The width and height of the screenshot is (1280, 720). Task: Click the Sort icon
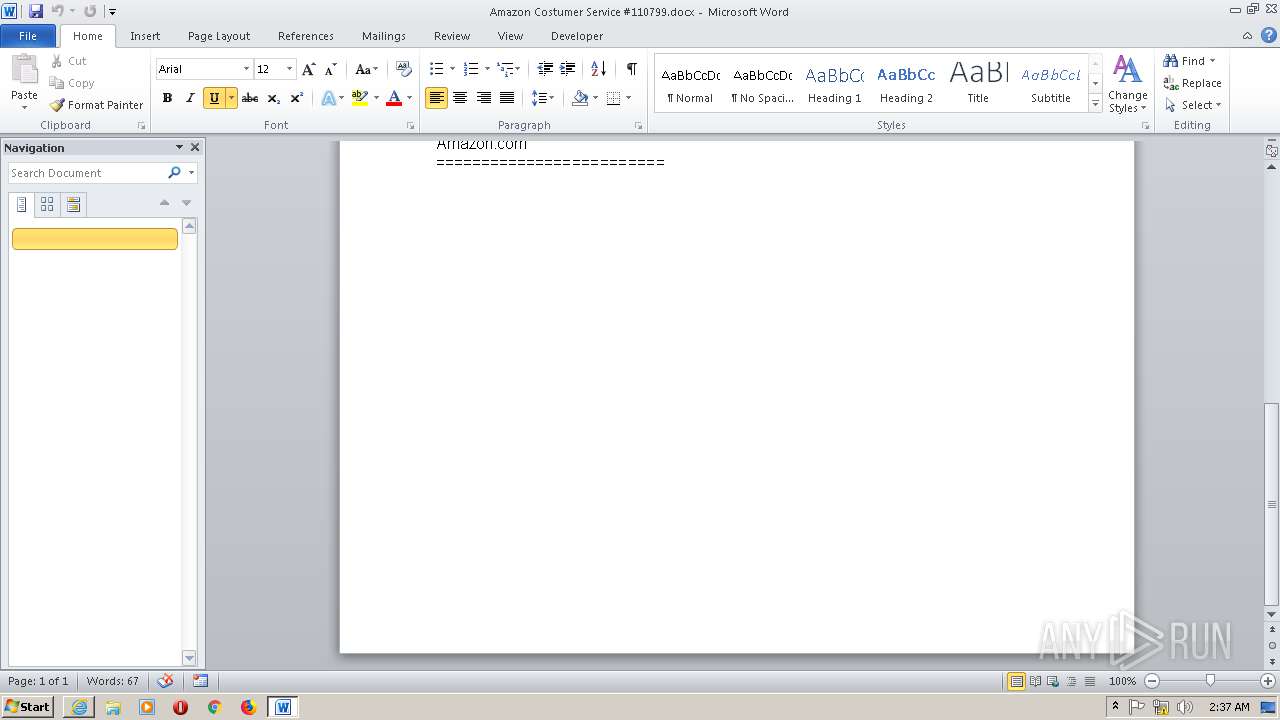tap(598, 69)
